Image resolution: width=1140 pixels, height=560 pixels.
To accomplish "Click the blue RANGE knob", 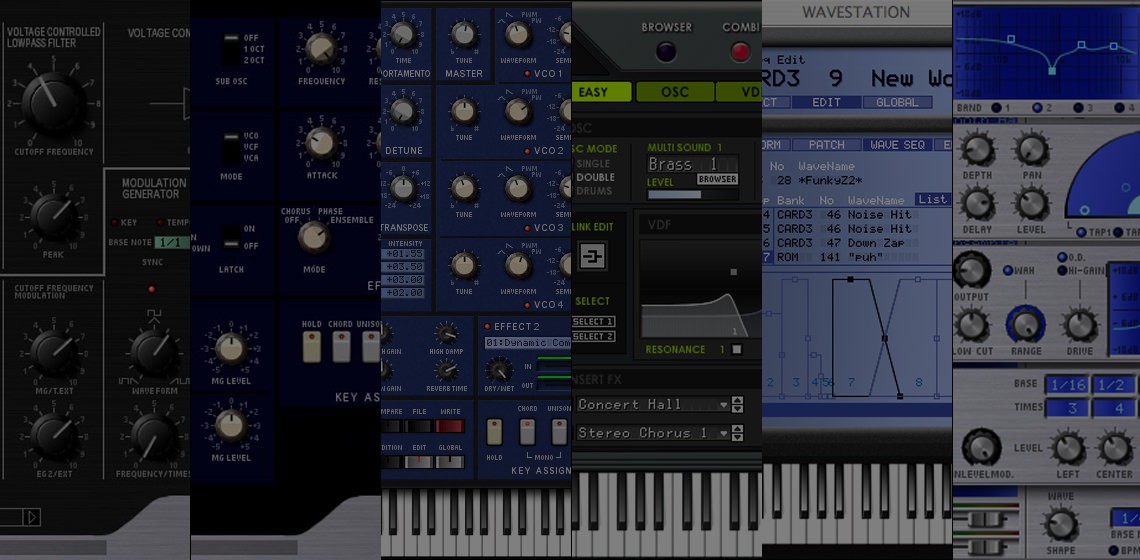I will 1025,324.
